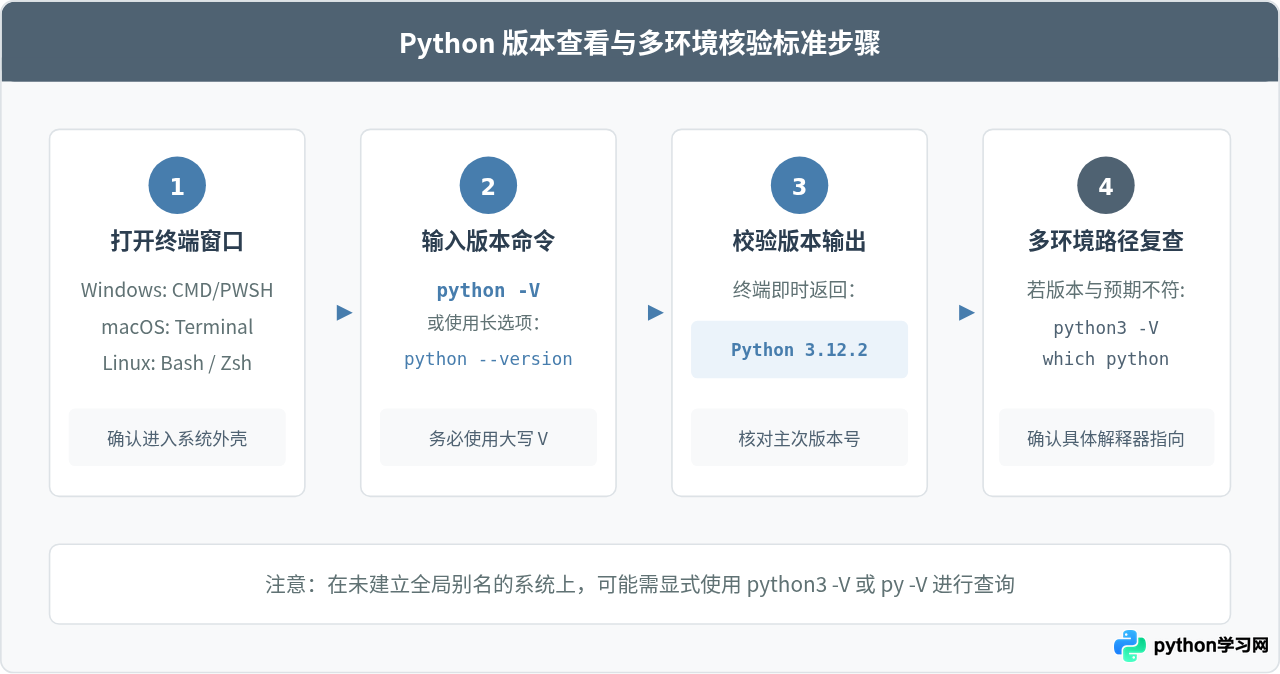Click the output box "Python 3.12.2"
1280x674 pixels.
tap(799, 350)
